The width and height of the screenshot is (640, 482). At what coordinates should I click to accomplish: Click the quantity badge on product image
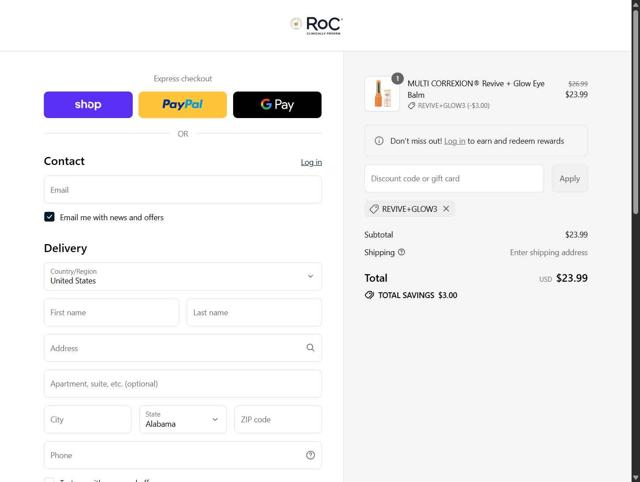click(x=398, y=78)
